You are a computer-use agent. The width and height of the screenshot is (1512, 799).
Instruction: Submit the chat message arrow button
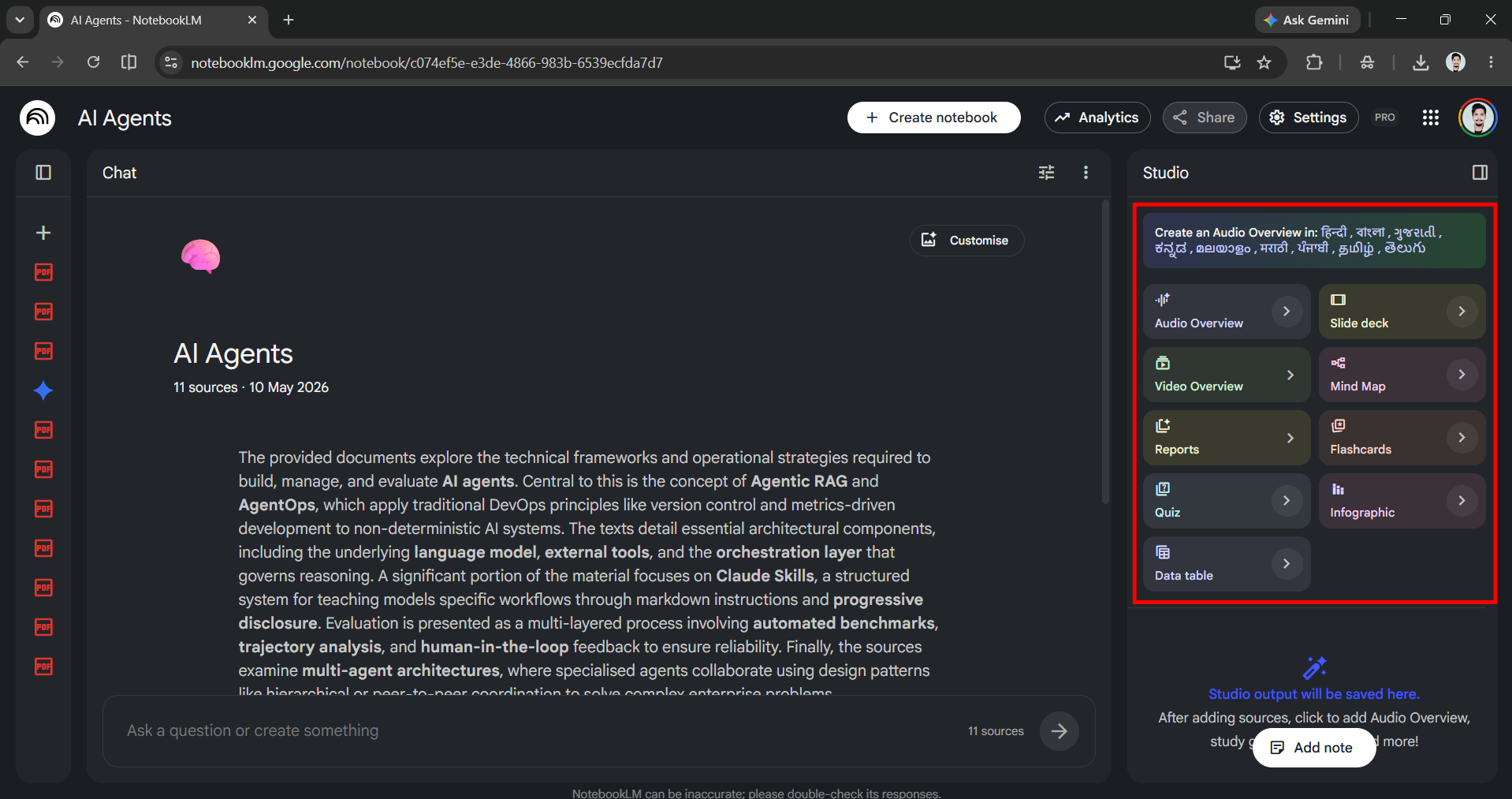(x=1059, y=731)
